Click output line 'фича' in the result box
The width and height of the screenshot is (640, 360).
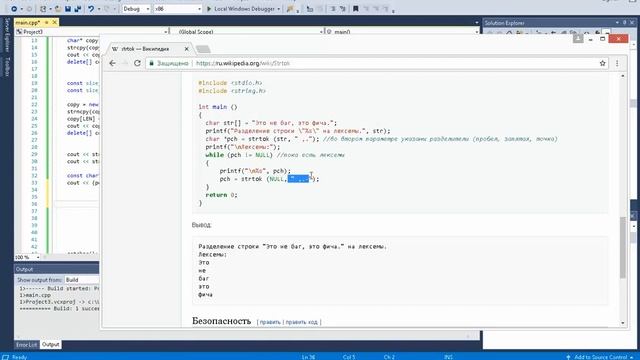coord(205,294)
